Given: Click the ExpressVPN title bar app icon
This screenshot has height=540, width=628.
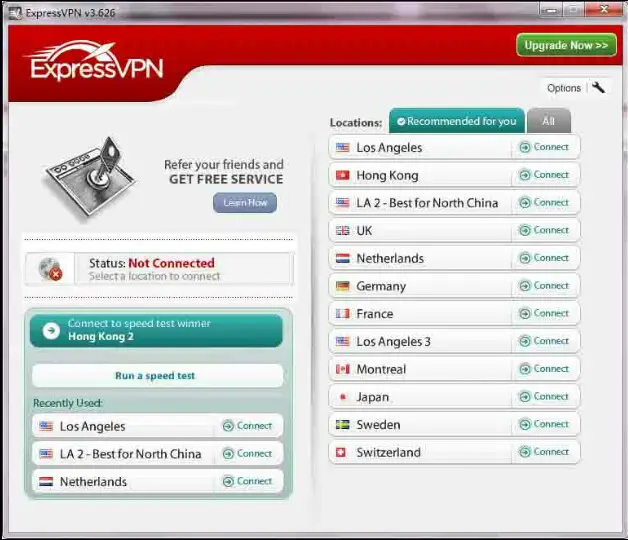Looking at the screenshot, I should click(15, 13).
